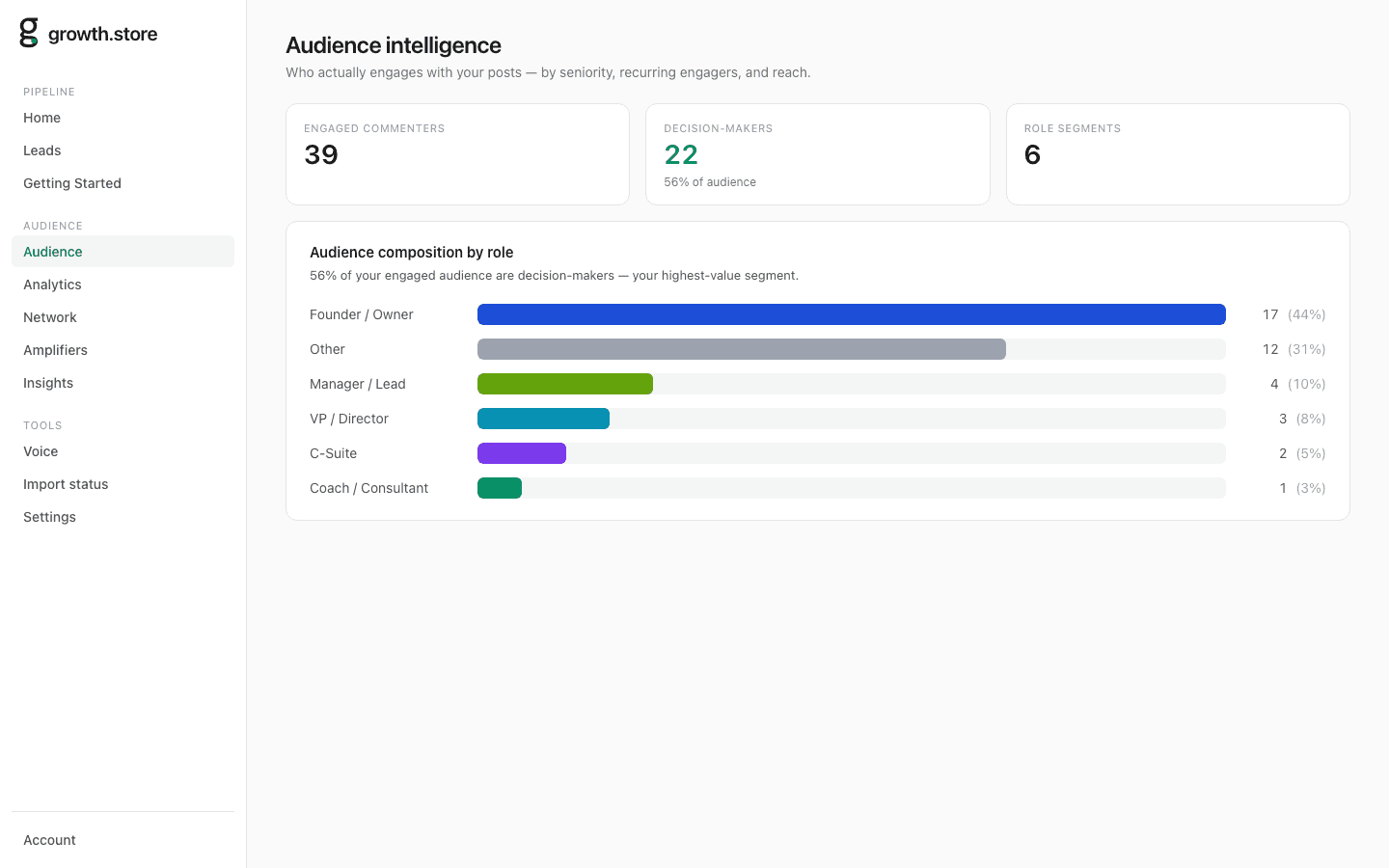The width and height of the screenshot is (1389, 868).
Task: Click the gray Other role bar
Action: click(x=742, y=349)
